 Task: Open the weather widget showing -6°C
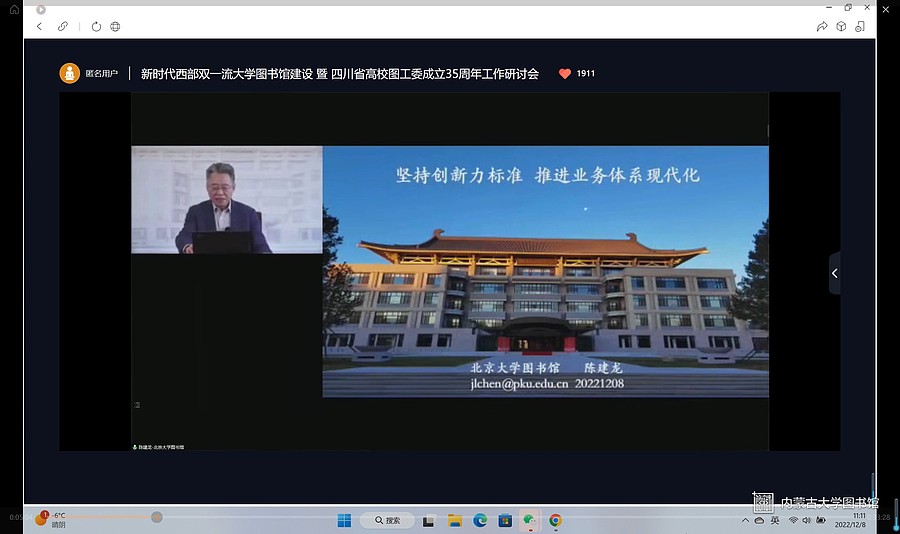click(x=51, y=519)
